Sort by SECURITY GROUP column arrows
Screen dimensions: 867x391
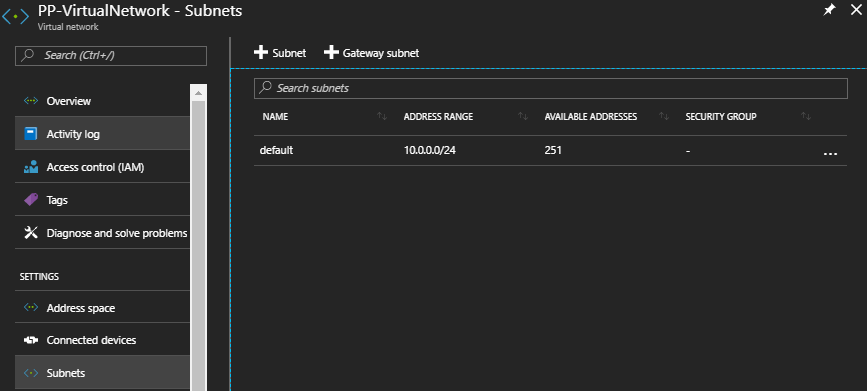point(806,116)
